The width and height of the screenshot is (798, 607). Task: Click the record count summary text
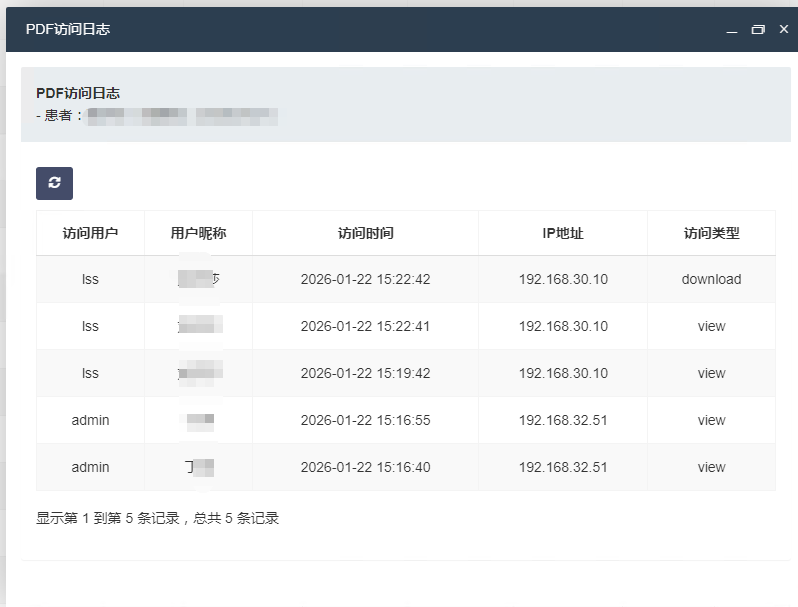(157, 518)
